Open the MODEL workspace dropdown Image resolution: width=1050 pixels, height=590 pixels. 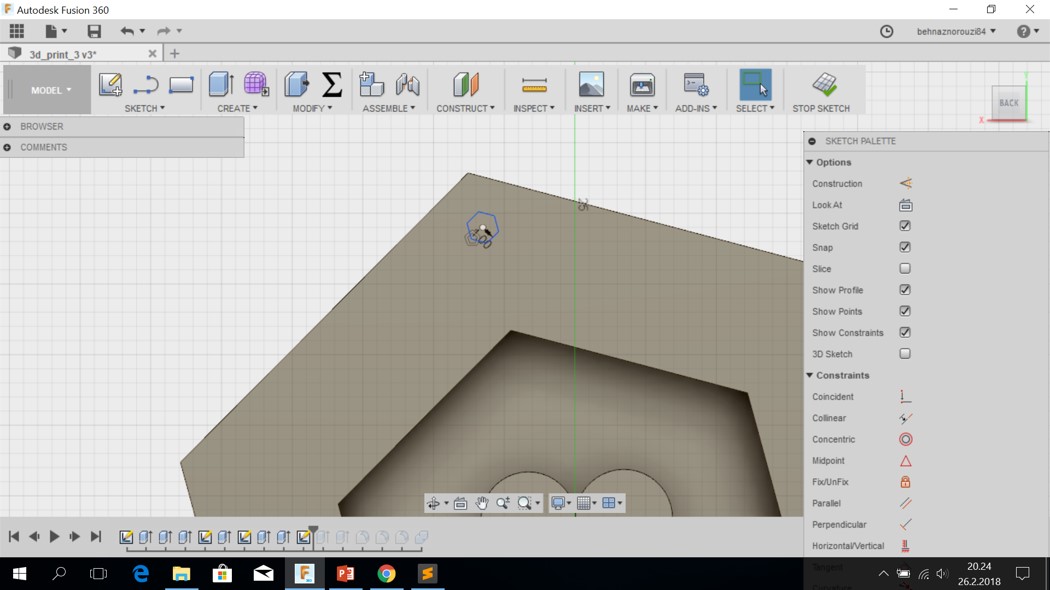pyautogui.click(x=50, y=90)
